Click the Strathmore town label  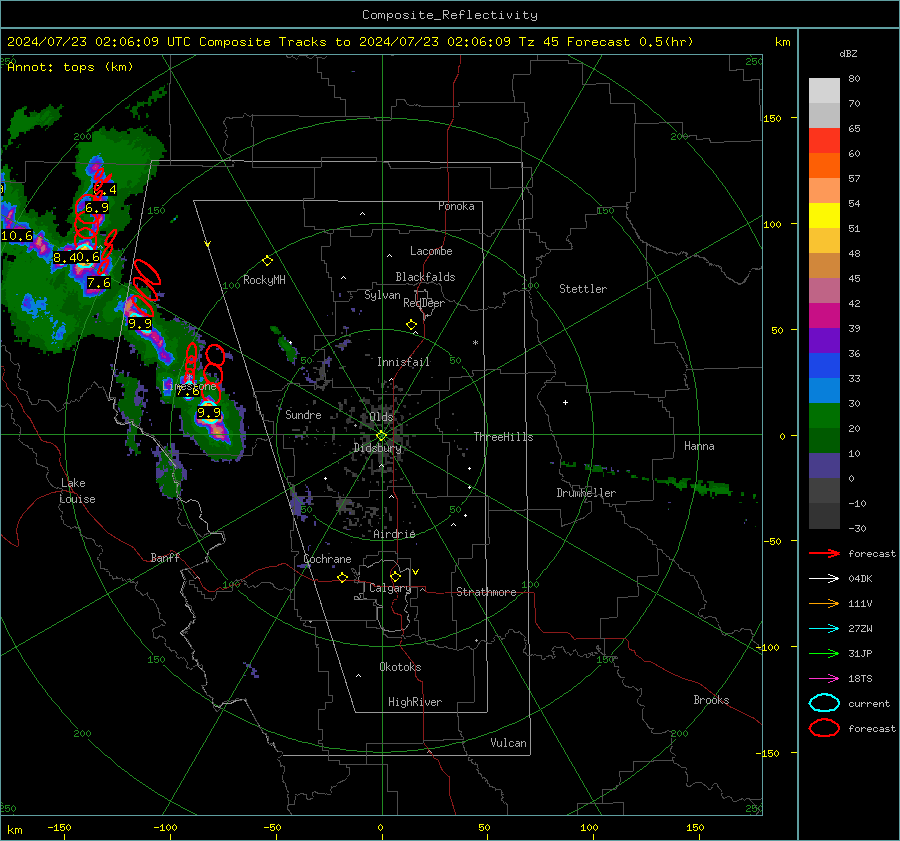[486, 592]
